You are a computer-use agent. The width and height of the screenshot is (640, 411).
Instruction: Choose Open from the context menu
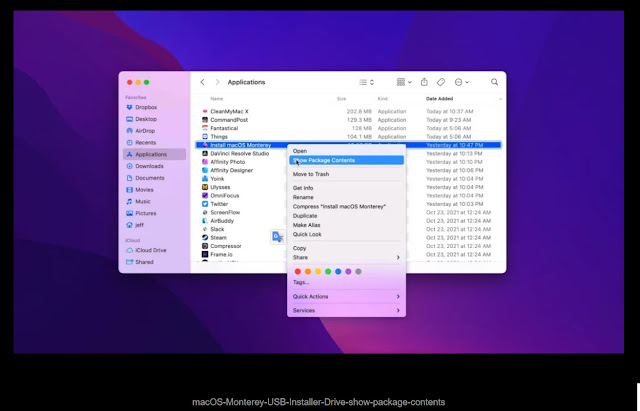(346, 151)
